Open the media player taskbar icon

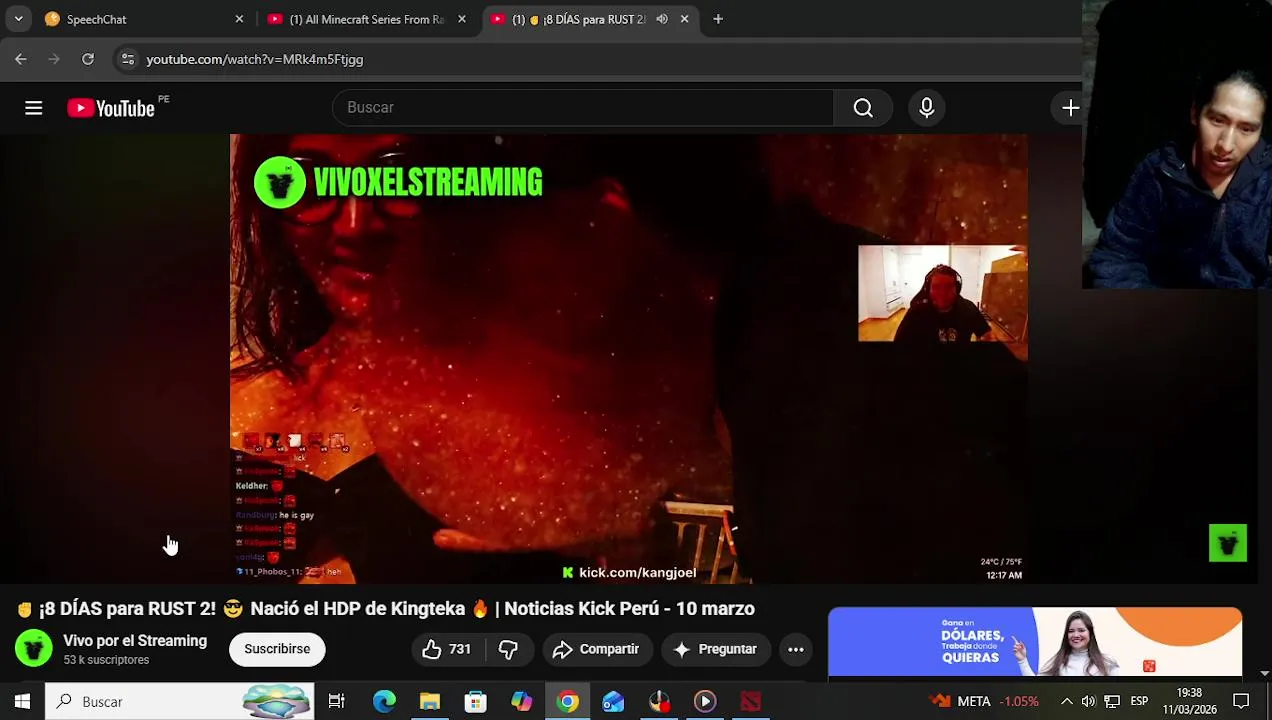pyautogui.click(x=705, y=701)
